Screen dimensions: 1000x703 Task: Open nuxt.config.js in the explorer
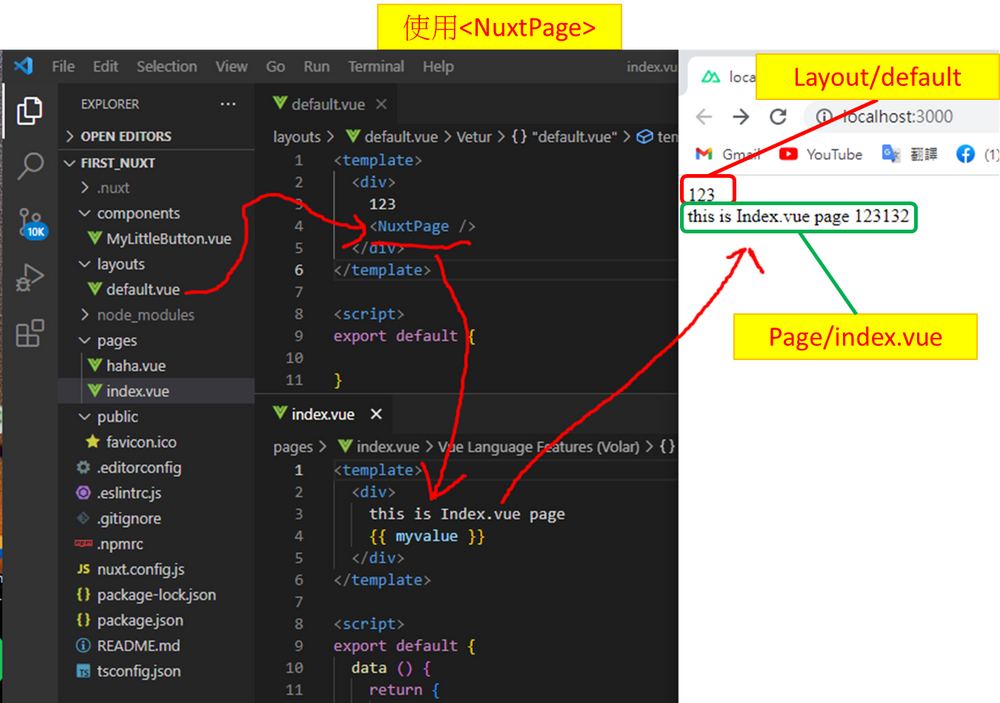coord(140,569)
